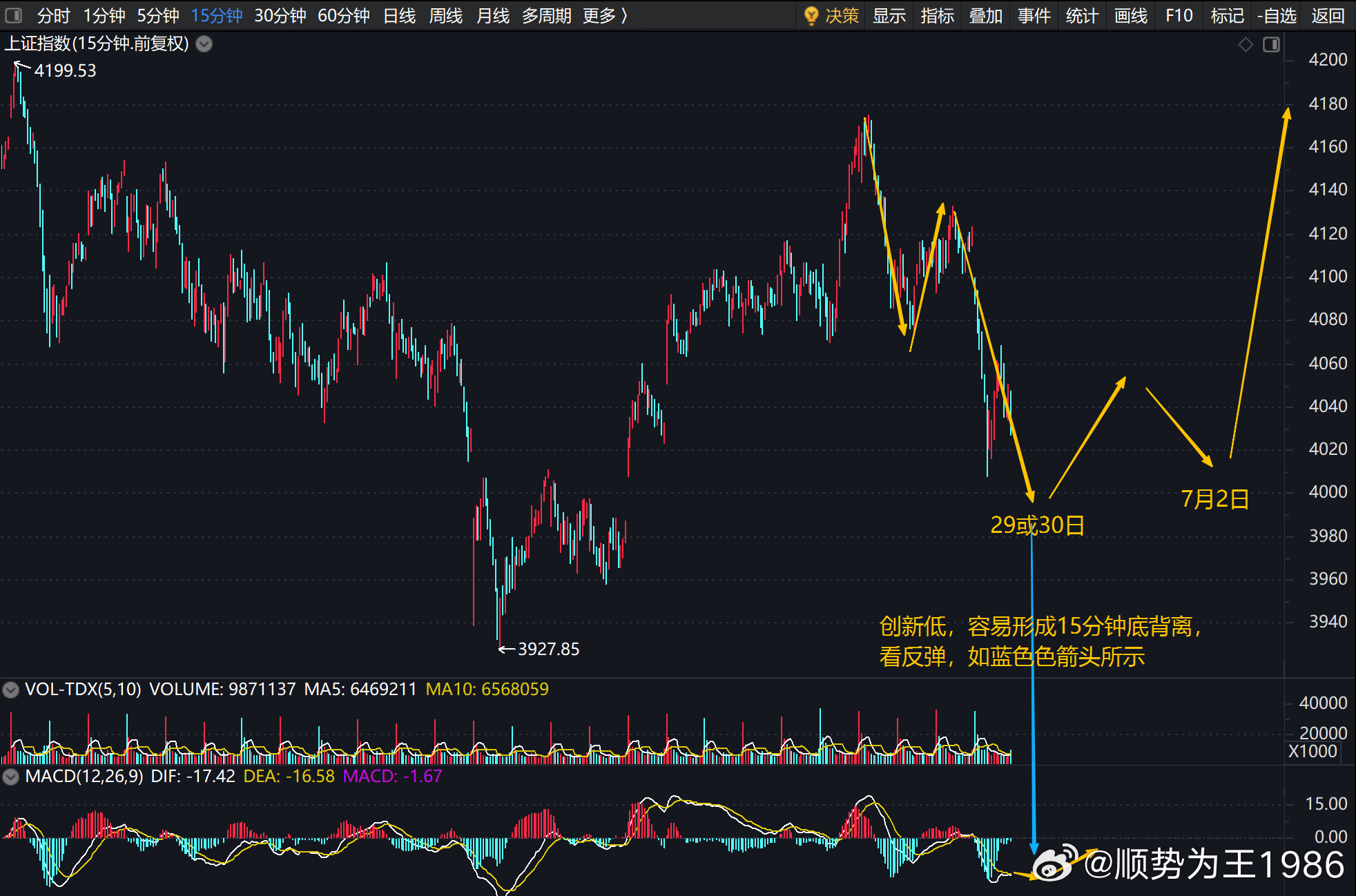Image resolution: width=1356 pixels, height=896 pixels.
Task: Switch to 日线 daily chart
Action: click(x=400, y=15)
